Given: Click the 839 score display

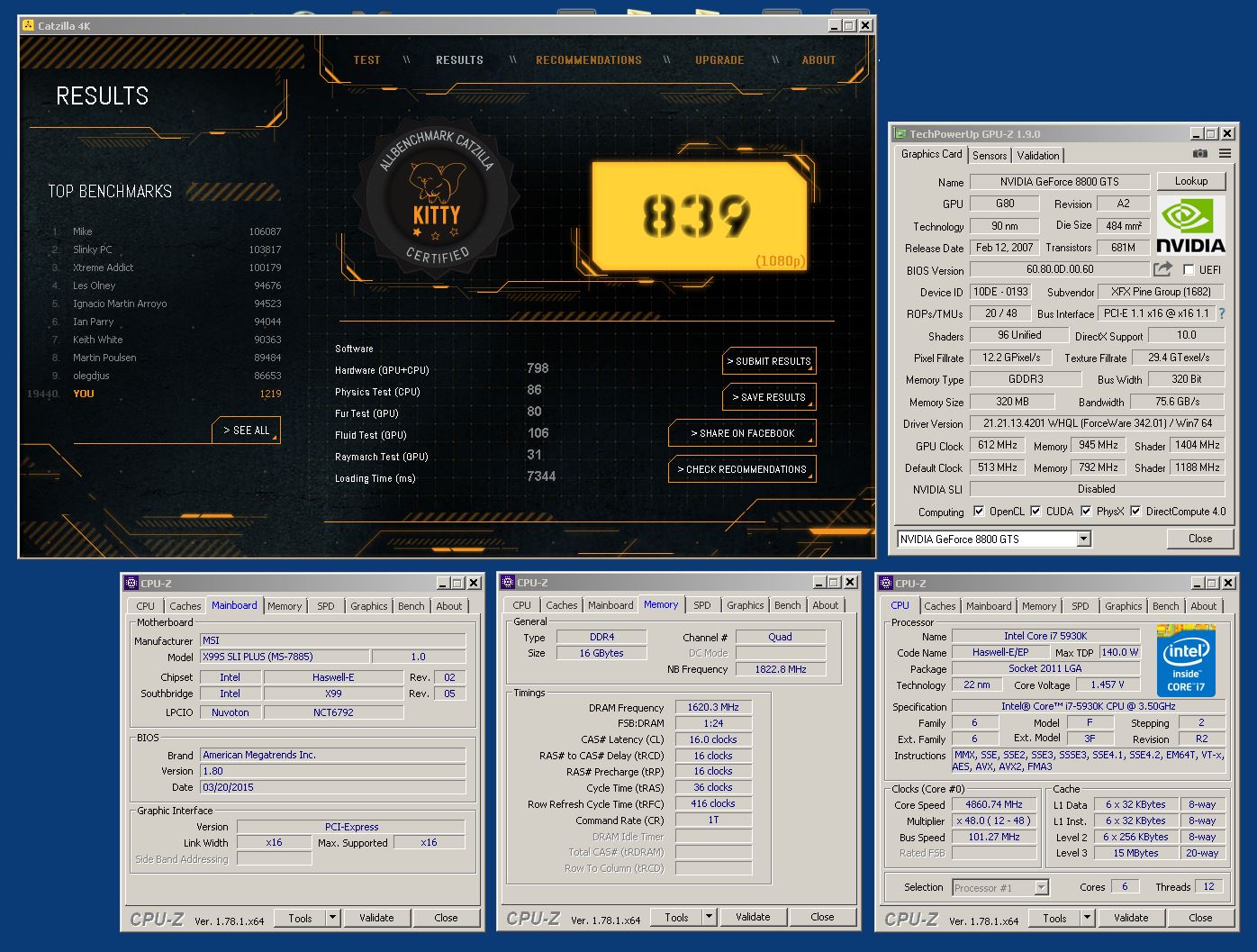Looking at the screenshot, I should tap(699, 216).
